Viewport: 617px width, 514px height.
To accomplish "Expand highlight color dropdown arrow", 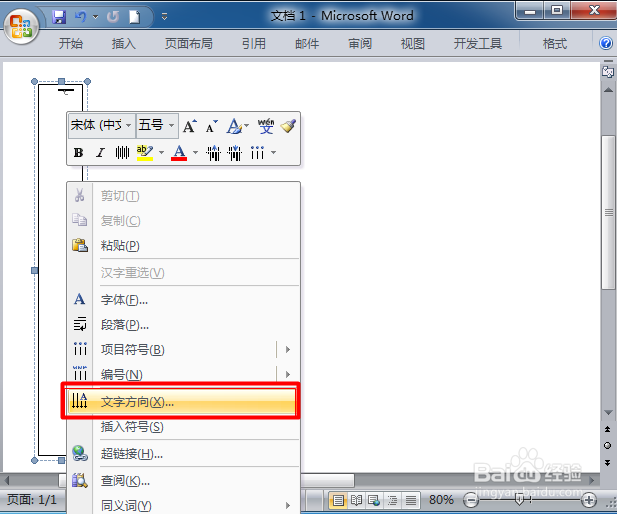I will [161, 153].
